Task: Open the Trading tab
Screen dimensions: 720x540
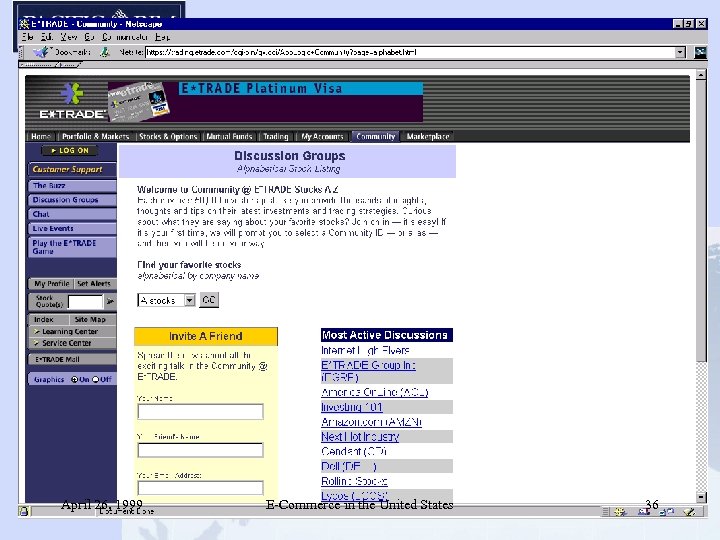Action: [276, 136]
